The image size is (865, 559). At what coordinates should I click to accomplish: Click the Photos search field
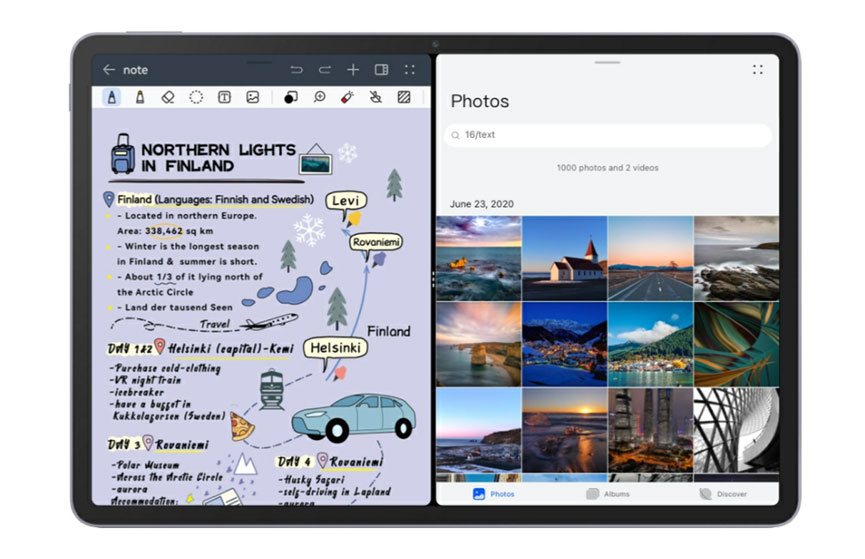pos(607,135)
